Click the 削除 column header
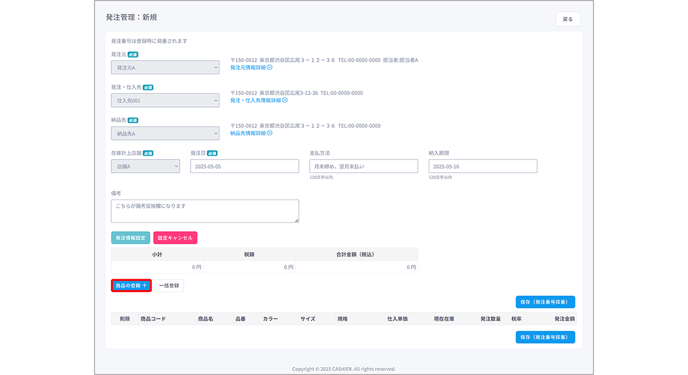688x375 pixels. [125, 319]
